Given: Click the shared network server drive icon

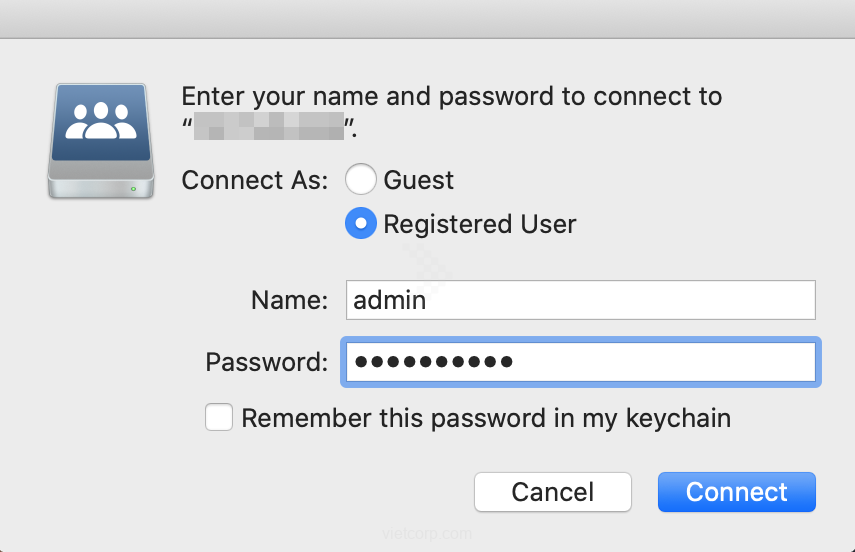Looking at the screenshot, I should (x=100, y=140).
